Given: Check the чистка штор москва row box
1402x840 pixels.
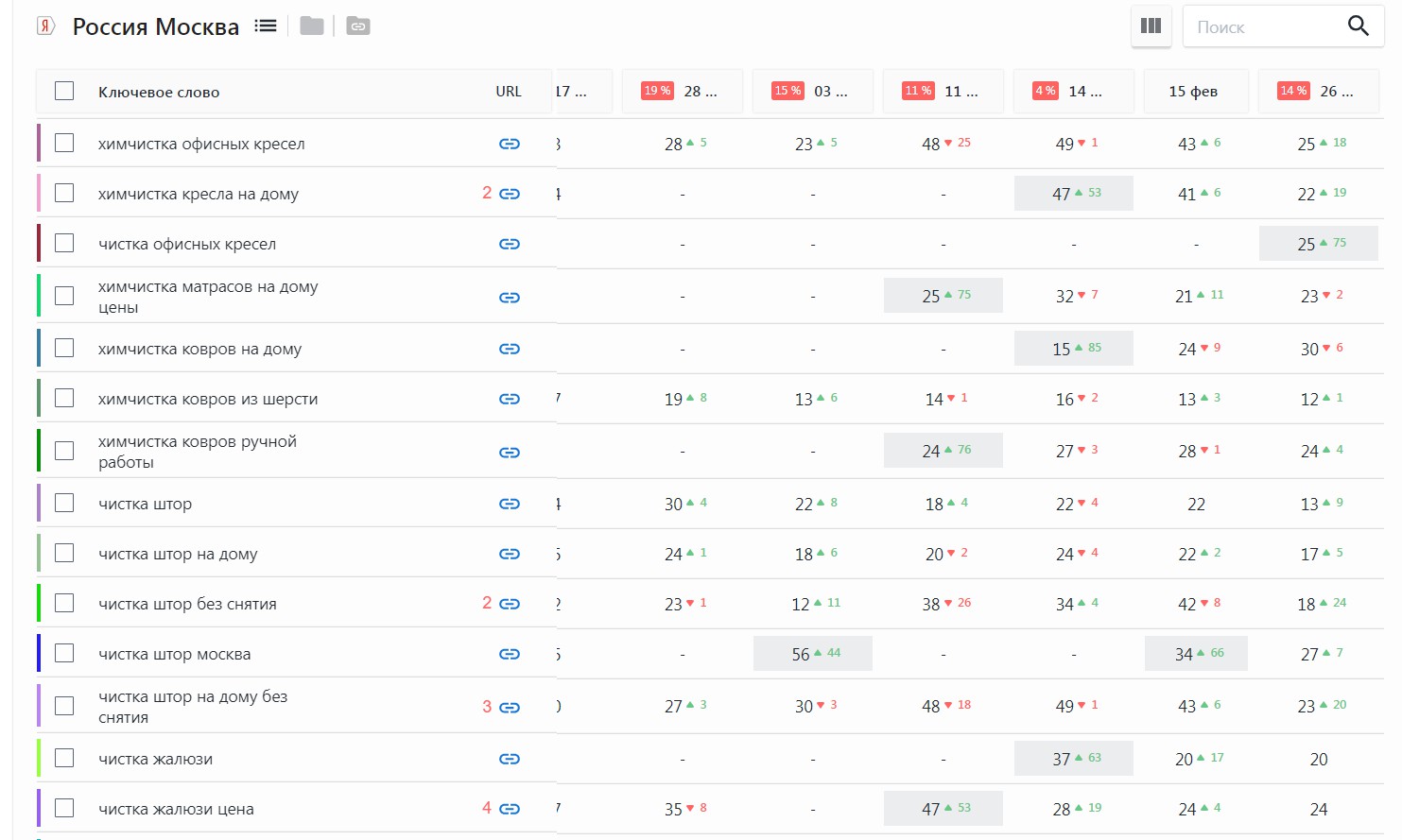Looking at the screenshot, I should click(64, 653).
